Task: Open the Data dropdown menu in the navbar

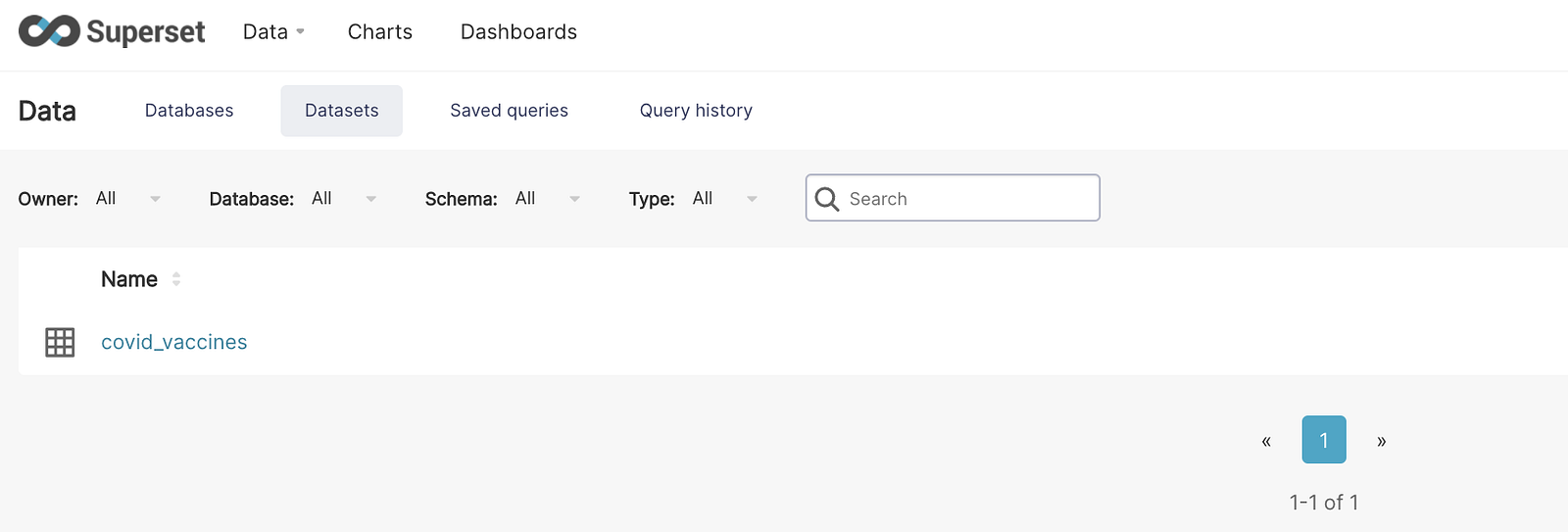Action: tap(273, 32)
